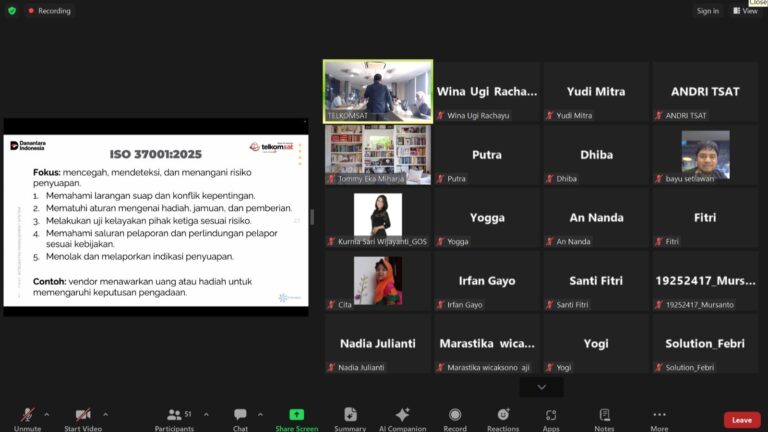Select Yogga participant tile
The width and height of the screenshot is (768, 432).
coord(487,217)
